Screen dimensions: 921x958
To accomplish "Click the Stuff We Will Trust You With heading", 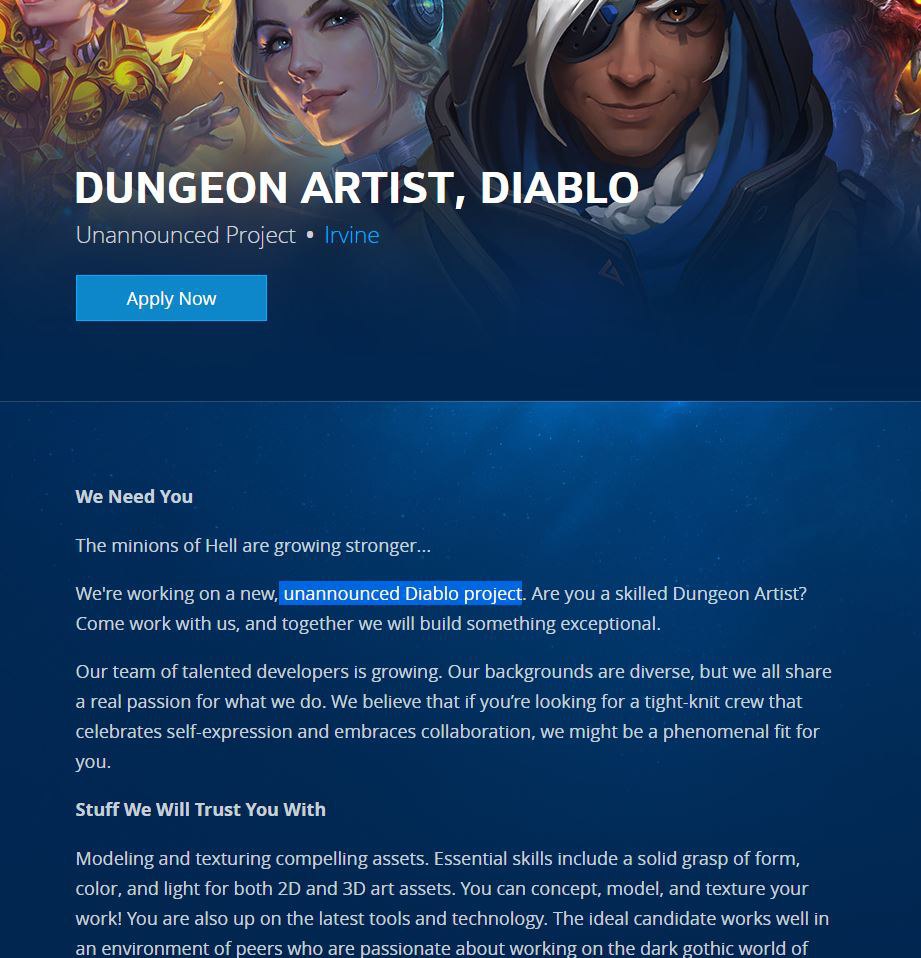I will point(200,810).
